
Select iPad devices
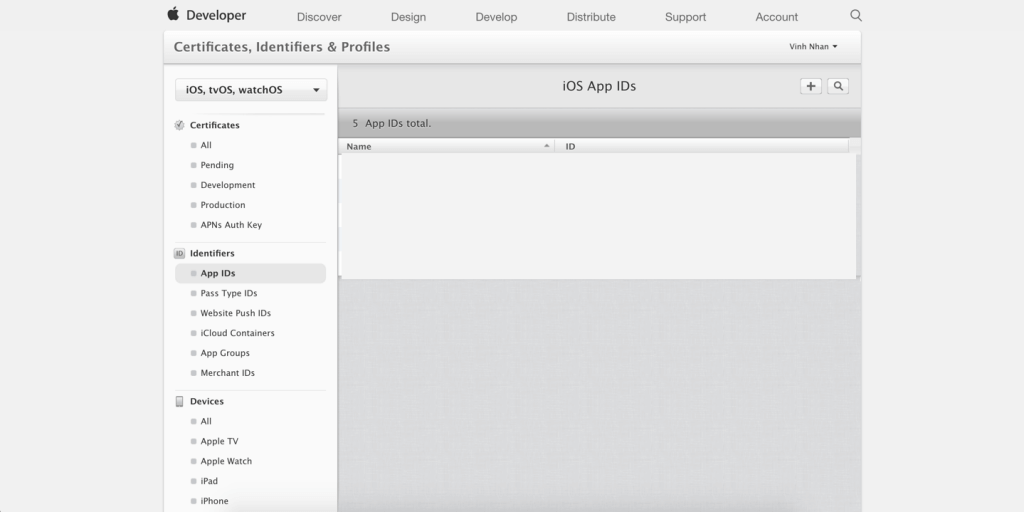click(209, 481)
